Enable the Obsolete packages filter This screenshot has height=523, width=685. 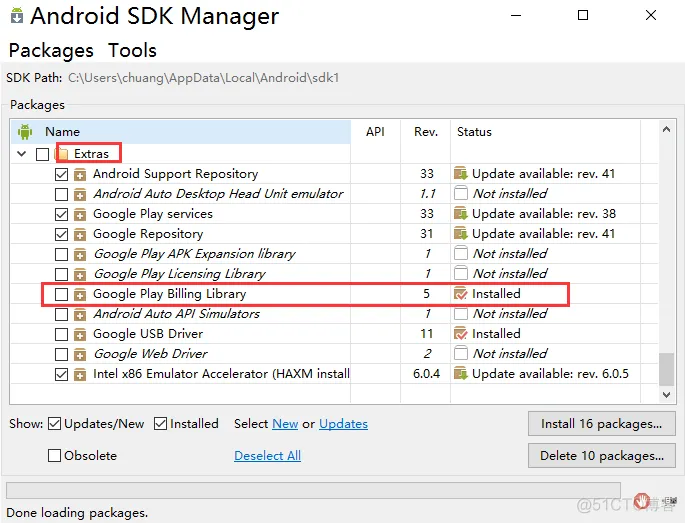tap(54, 455)
